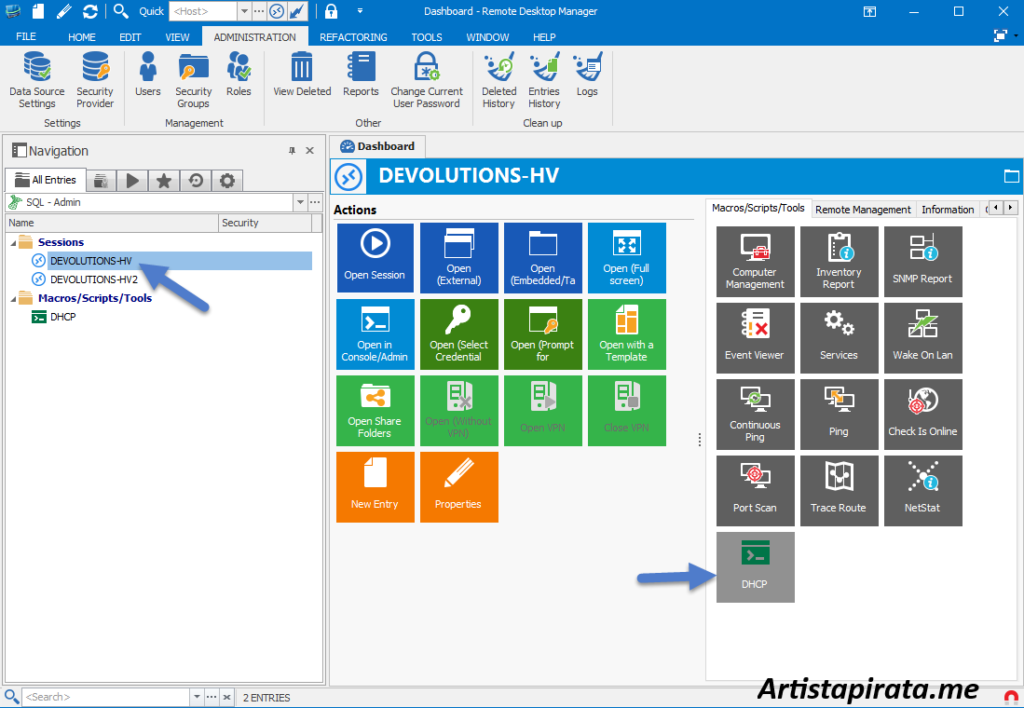The width and height of the screenshot is (1024, 708).
Task: Open Change Current User Password
Action: pyautogui.click(x=427, y=80)
